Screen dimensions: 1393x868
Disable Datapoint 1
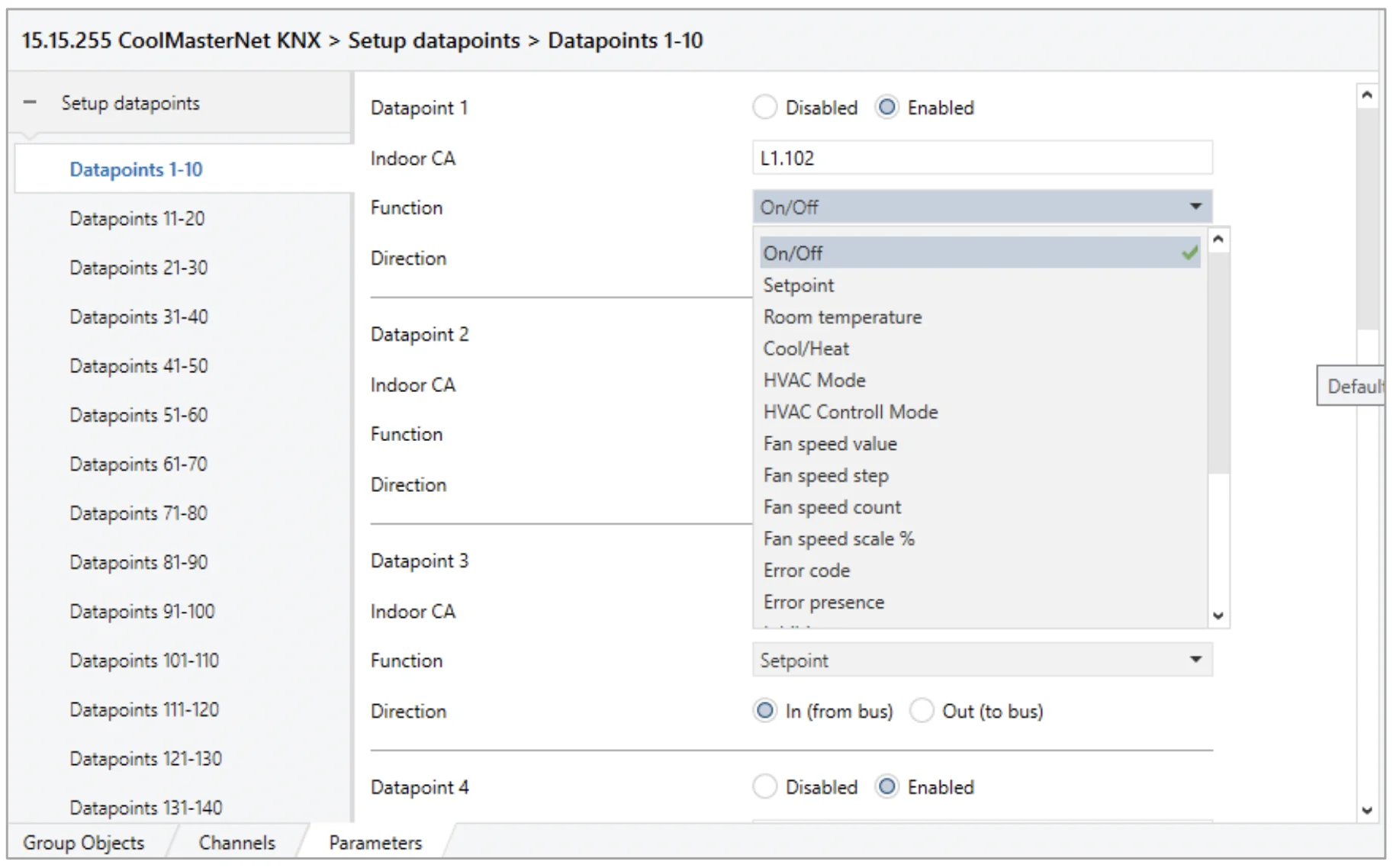(x=765, y=108)
